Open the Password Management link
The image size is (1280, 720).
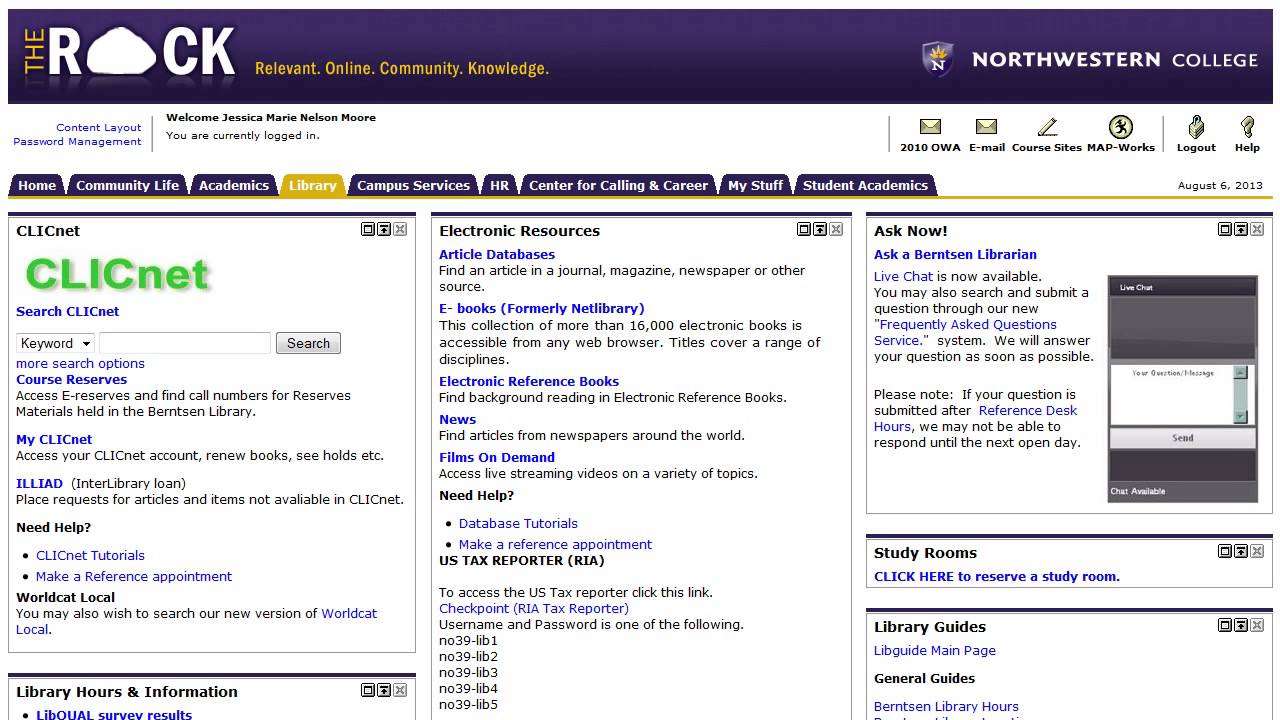tap(77, 141)
